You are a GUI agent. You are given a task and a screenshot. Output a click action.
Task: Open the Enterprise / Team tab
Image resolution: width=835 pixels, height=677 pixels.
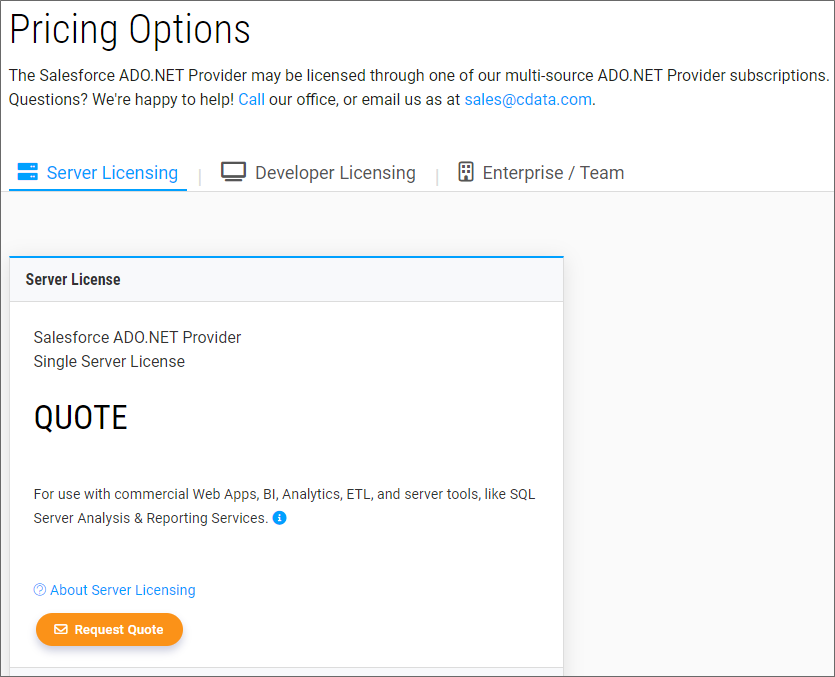[x=553, y=173]
